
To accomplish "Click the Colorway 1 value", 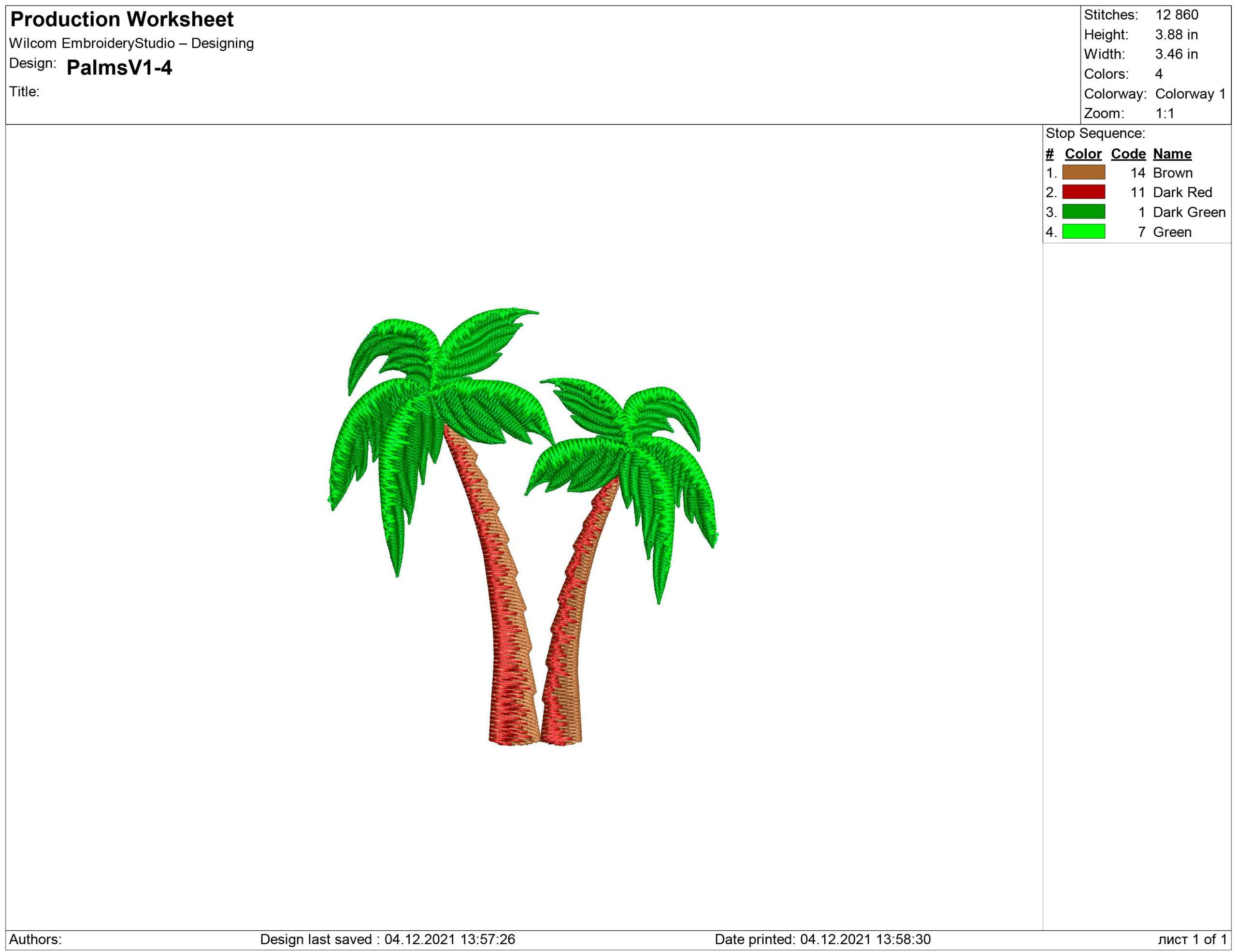I will (x=1190, y=93).
